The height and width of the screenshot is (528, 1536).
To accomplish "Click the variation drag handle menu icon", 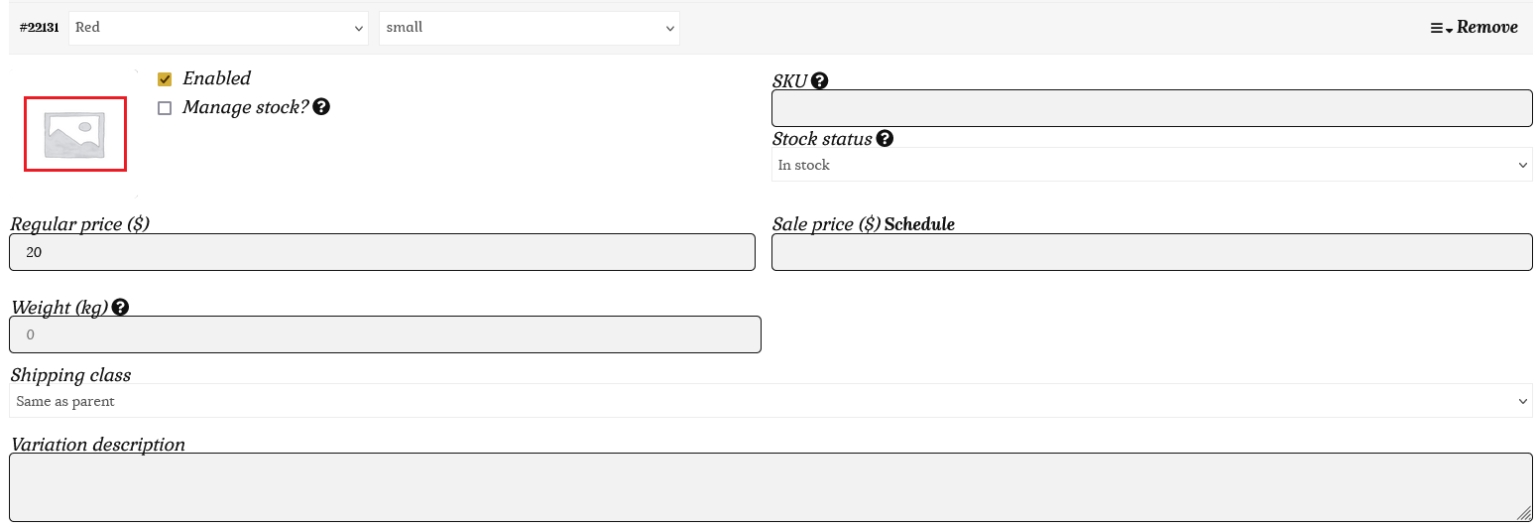I will (x=1440, y=28).
